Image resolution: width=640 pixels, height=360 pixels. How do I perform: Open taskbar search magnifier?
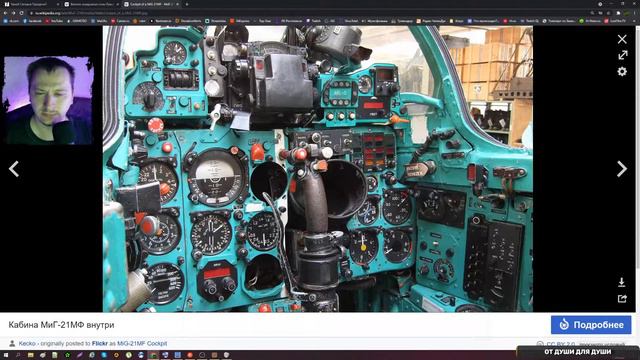point(18,355)
